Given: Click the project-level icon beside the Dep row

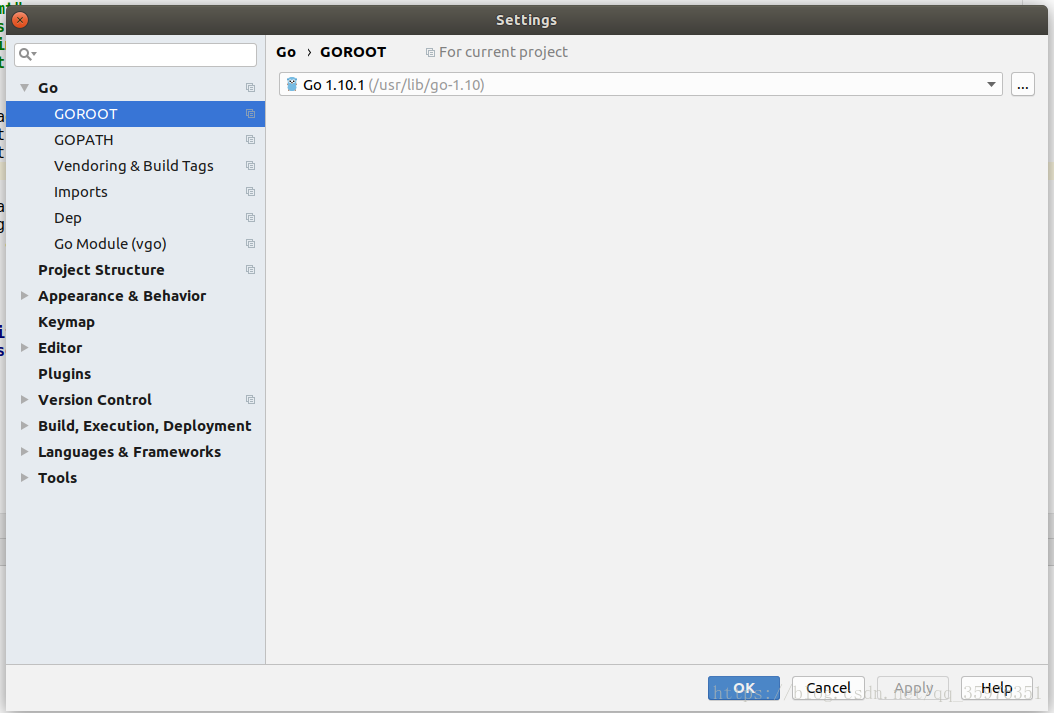Looking at the screenshot, I should [250, 218].
